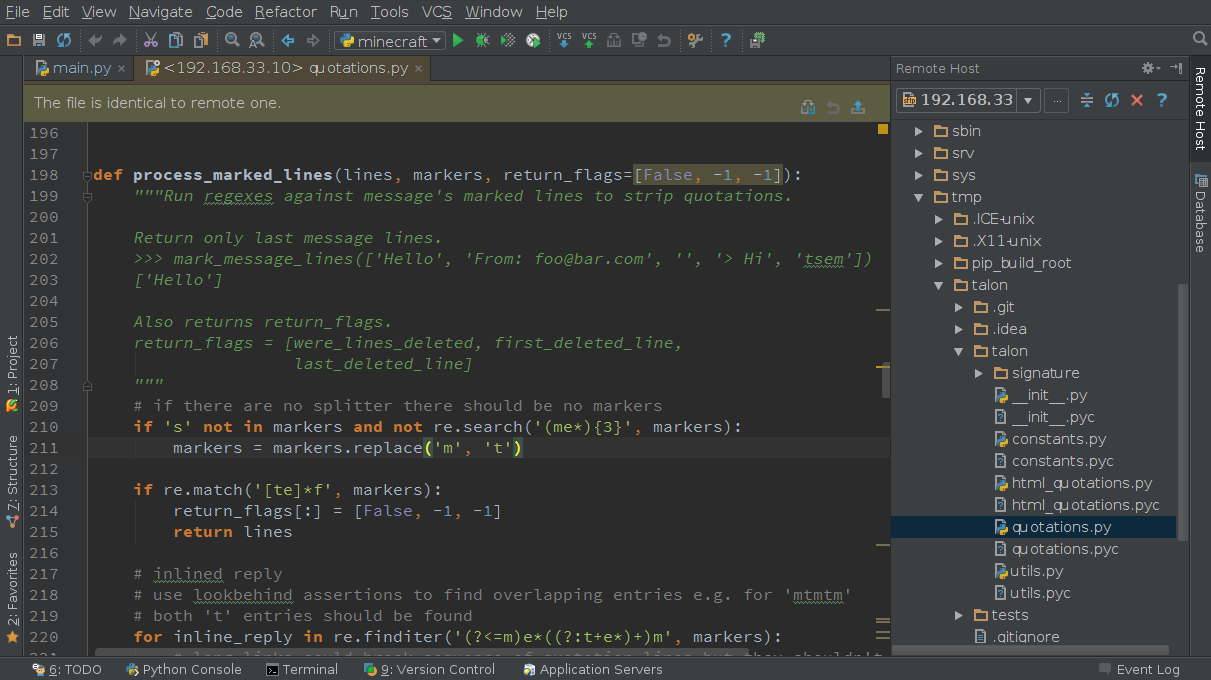Open the Refactor menu
This screenshot has height=680, width=1211.
(285, 12)
